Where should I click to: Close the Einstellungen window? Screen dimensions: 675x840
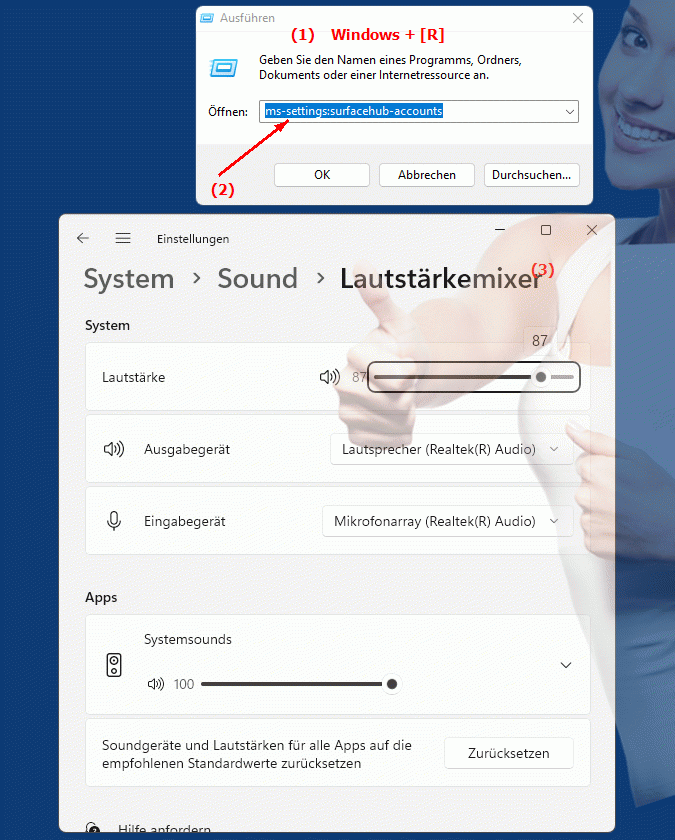click(x=592, y=230)
